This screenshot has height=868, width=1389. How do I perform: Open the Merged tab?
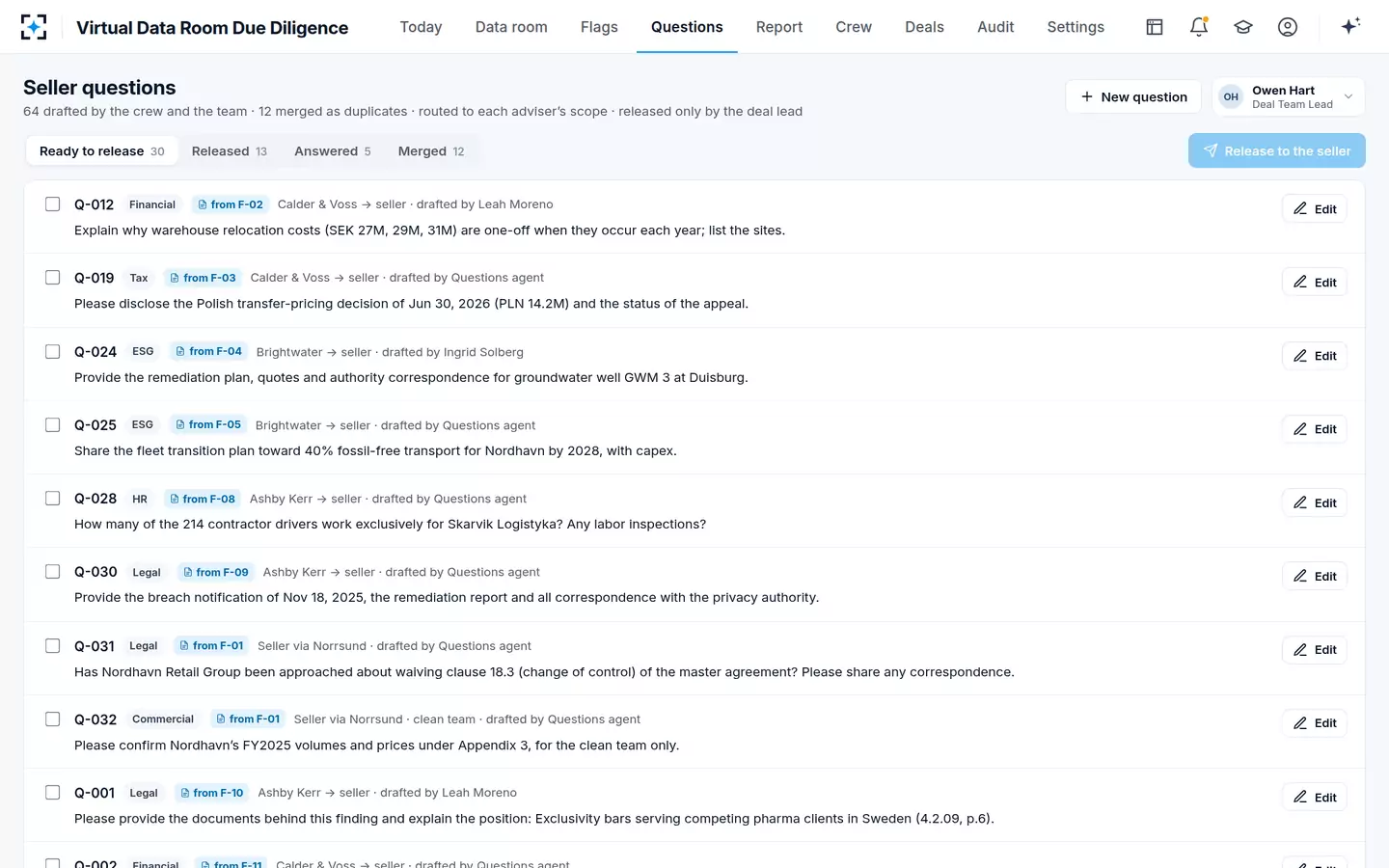tap(431, 151)
